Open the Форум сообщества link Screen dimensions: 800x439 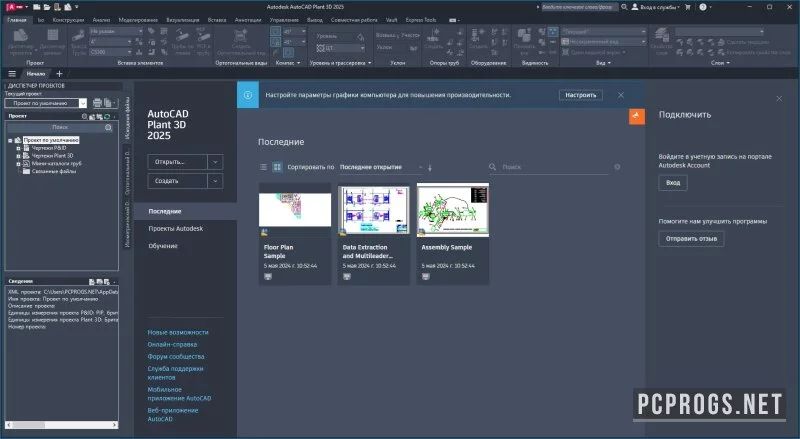pyautogui.click(x=176, y=356)
